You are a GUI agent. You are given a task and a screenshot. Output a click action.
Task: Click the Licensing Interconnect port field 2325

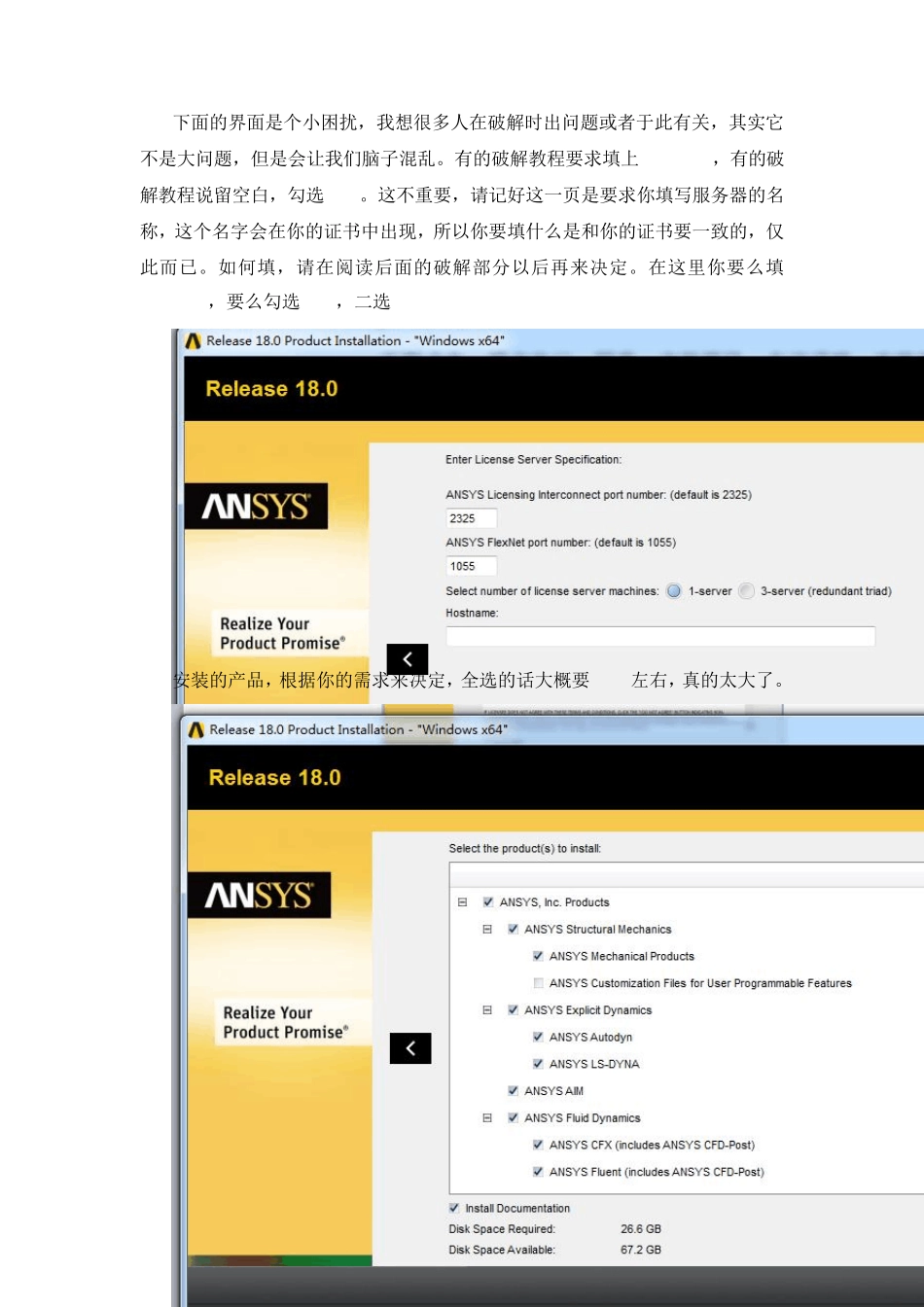coord(472,518)
